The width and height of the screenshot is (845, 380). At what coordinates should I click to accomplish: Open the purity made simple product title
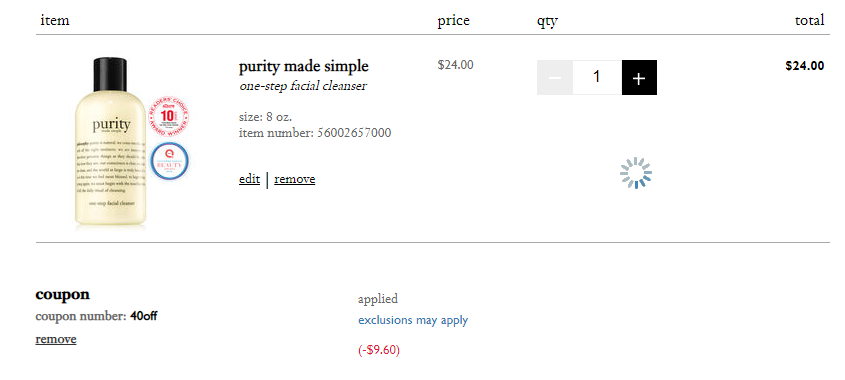[x=303, y=66]
